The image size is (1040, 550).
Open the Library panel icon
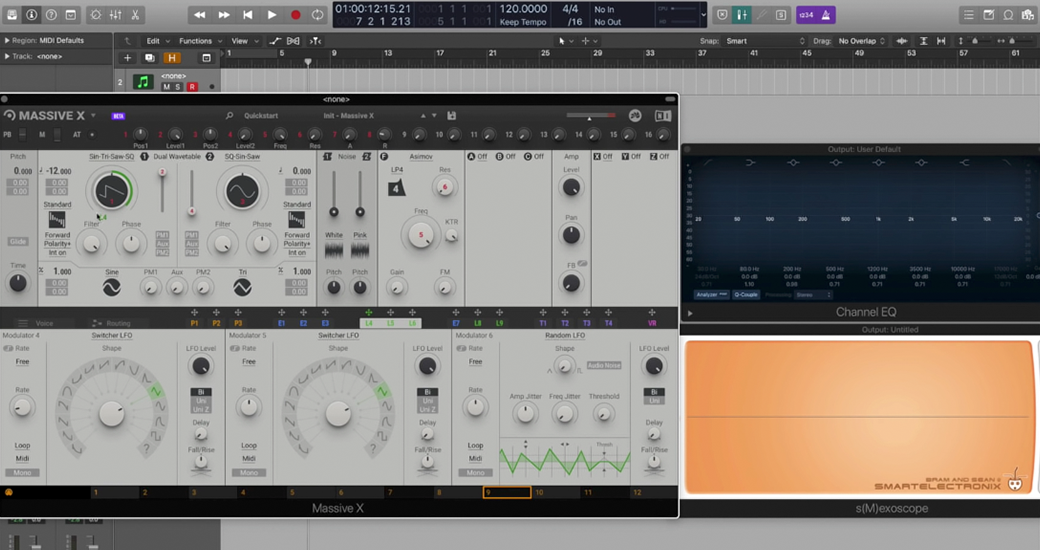pos(11,15)
